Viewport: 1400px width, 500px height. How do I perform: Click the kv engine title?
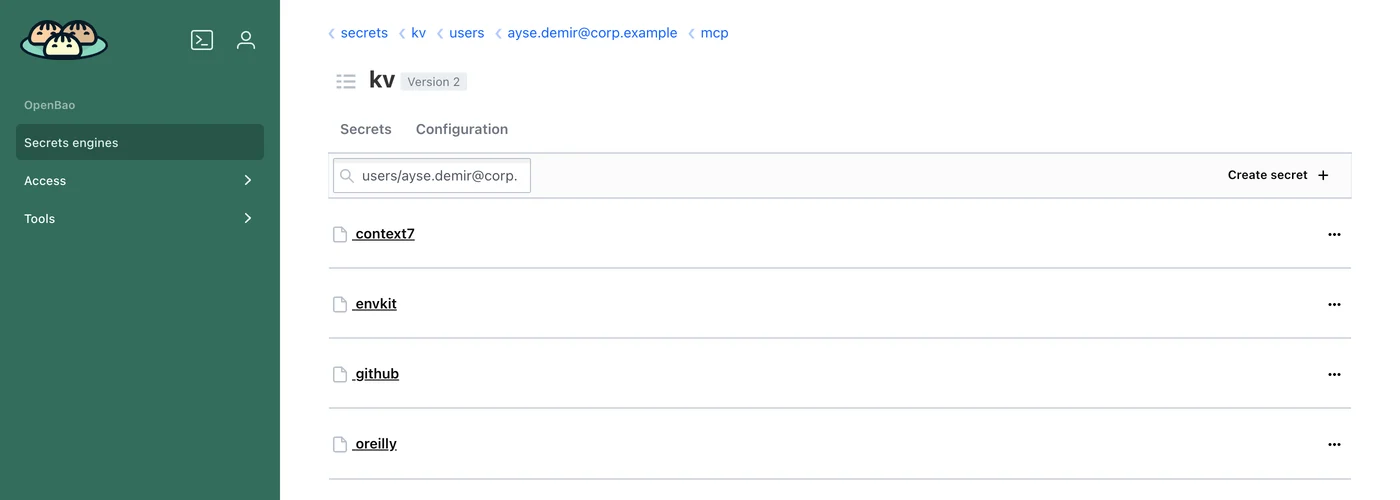tap(382, 80)
